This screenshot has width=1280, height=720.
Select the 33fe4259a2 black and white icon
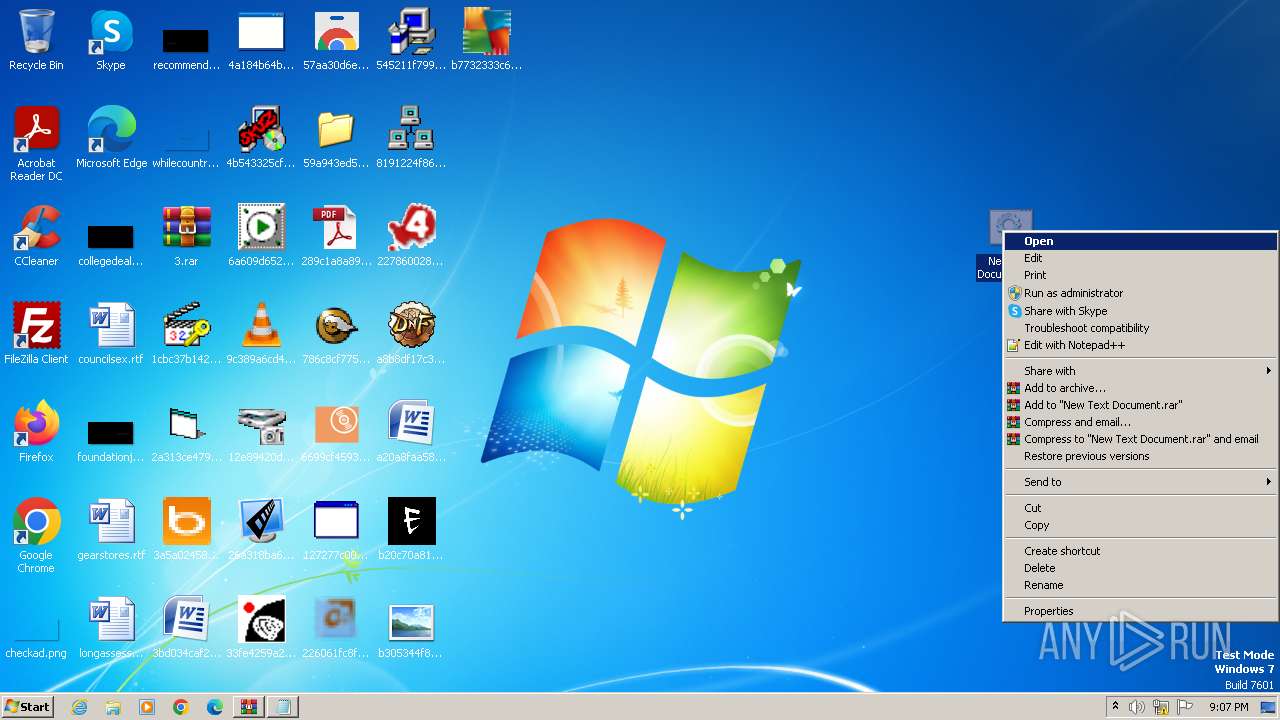click(x=261, y=628)
